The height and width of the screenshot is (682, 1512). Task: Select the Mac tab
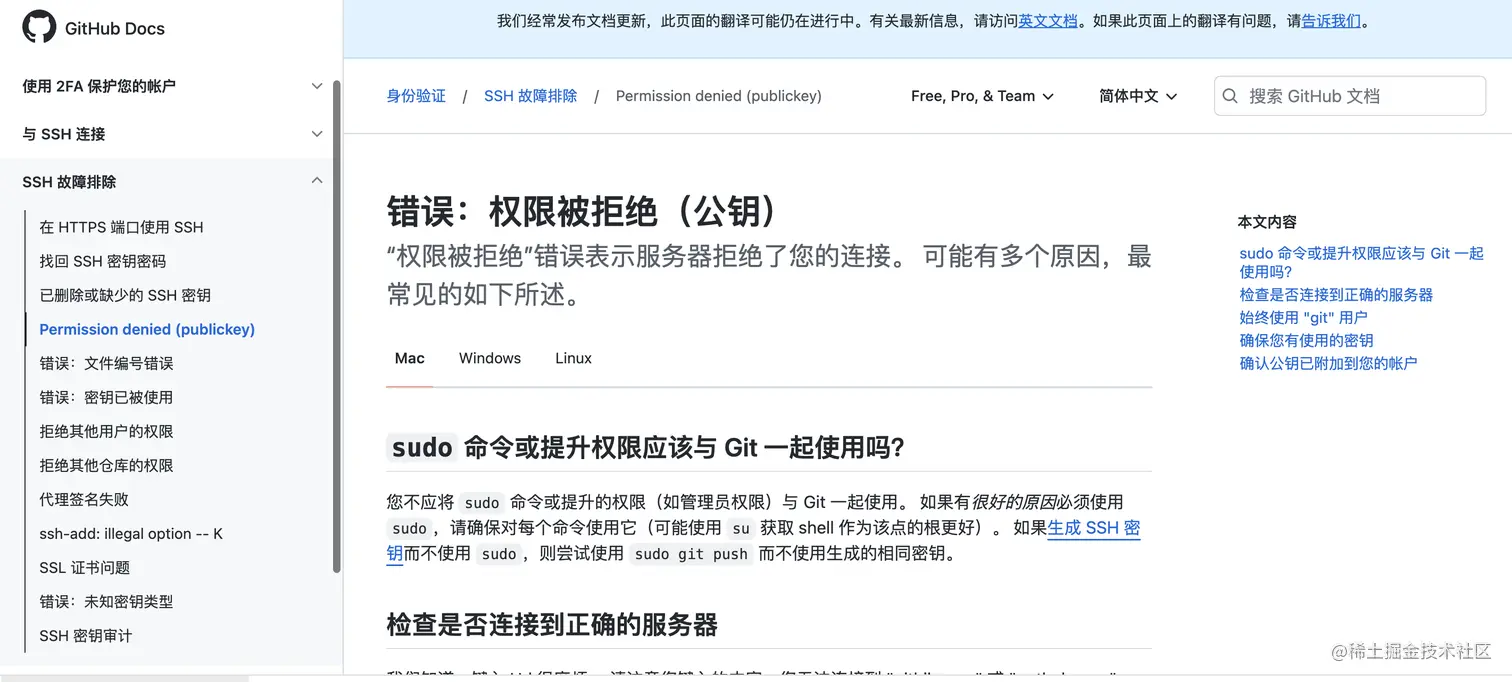[x=409, y=358]
